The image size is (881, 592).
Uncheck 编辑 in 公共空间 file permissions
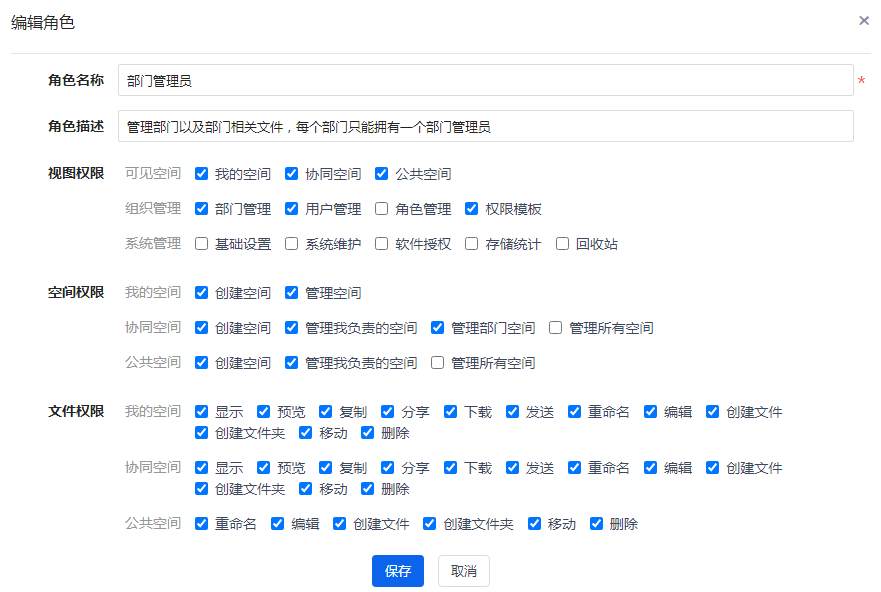(x=278, y=523)
